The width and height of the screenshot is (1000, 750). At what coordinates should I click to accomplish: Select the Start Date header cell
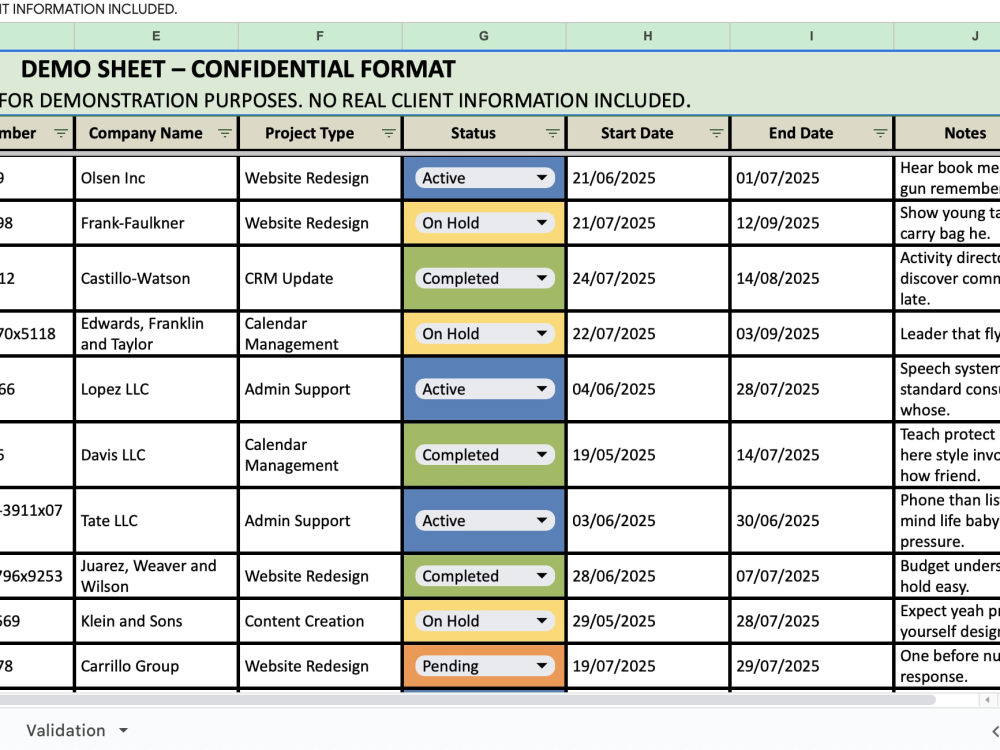pyautogui.click(x=648, y=133)
